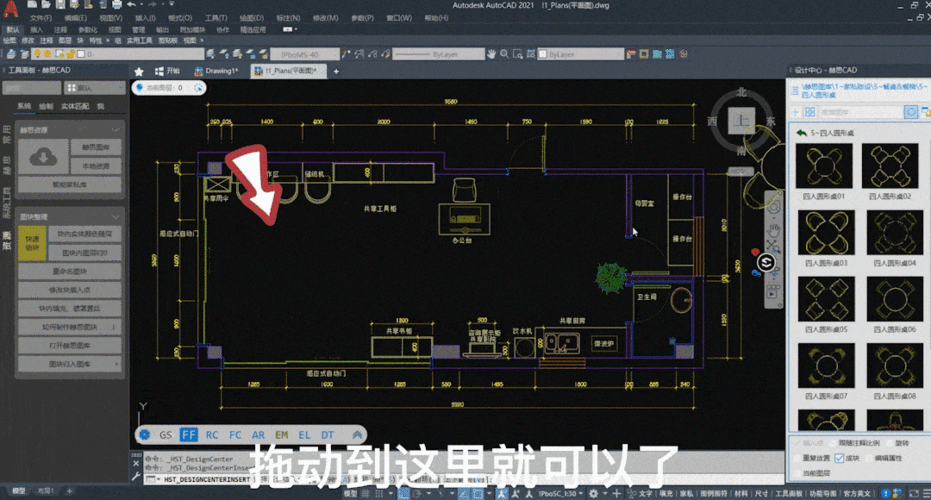Click the close X on command line
Viewport: 931px width, 500px height.
[x=136, y=463]
